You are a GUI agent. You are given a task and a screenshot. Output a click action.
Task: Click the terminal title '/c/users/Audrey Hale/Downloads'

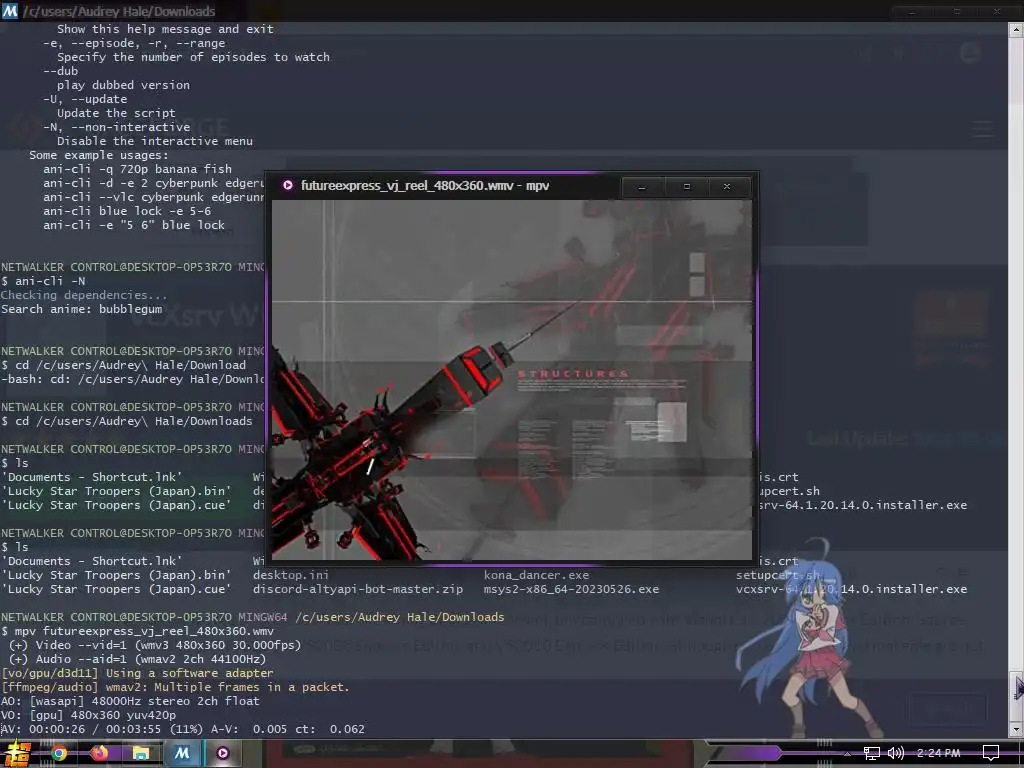coord(119,11)
